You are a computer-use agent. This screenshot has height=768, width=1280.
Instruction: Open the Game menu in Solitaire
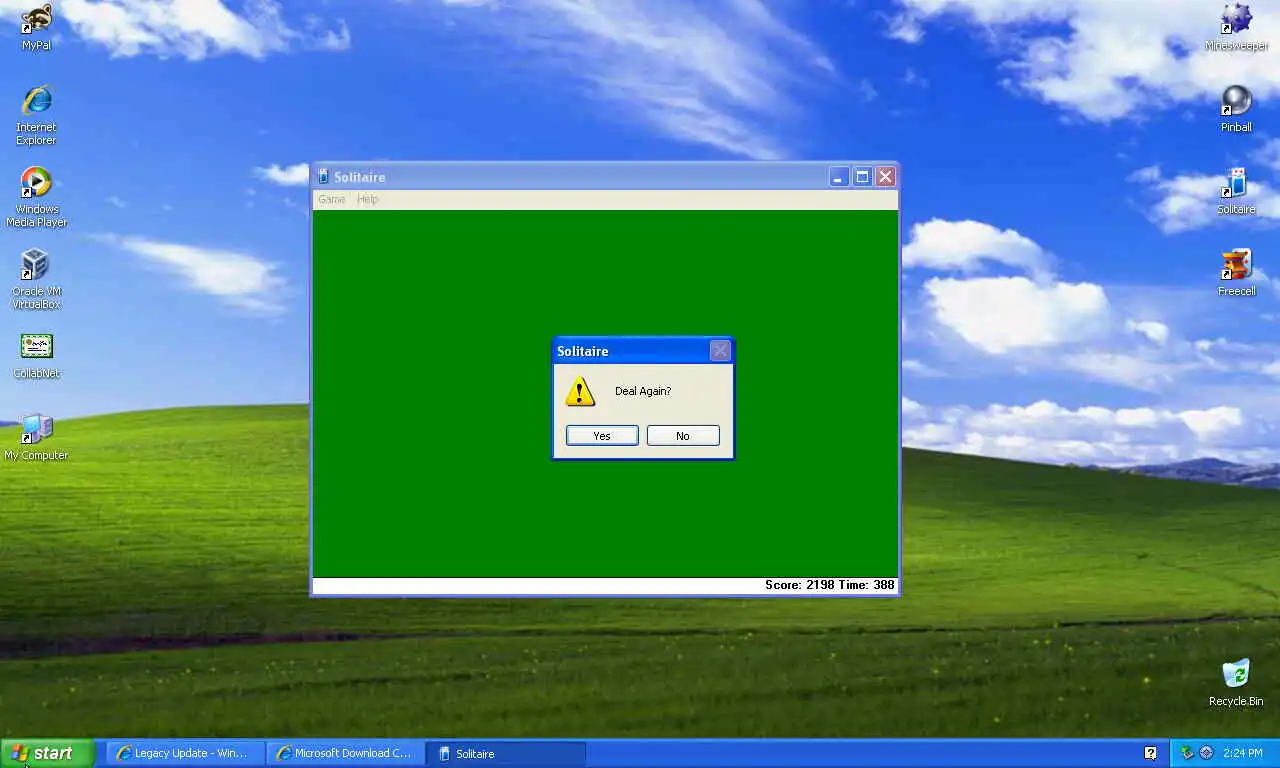point(331,200)
